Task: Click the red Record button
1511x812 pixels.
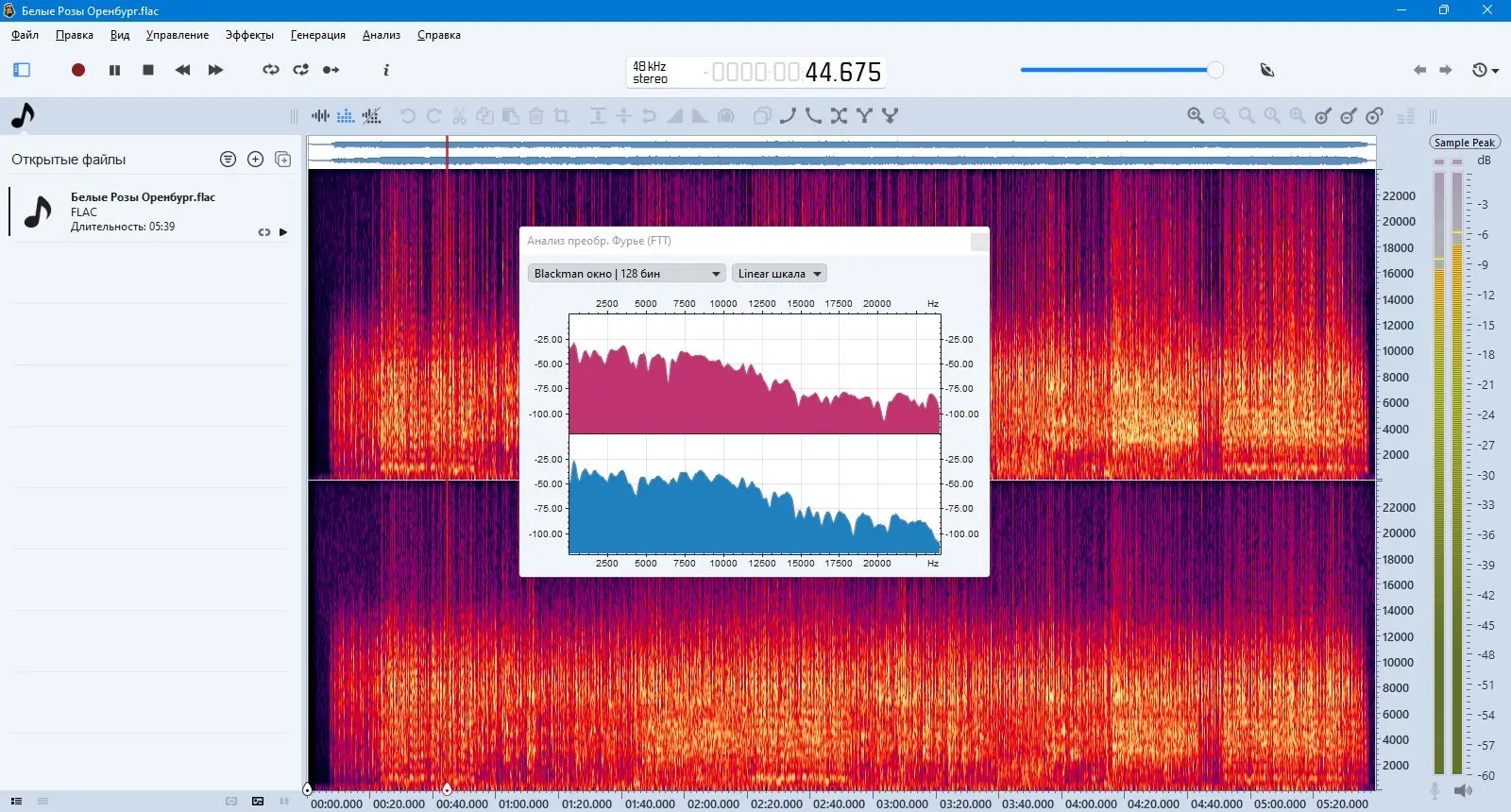Action: tap(78, 70)
